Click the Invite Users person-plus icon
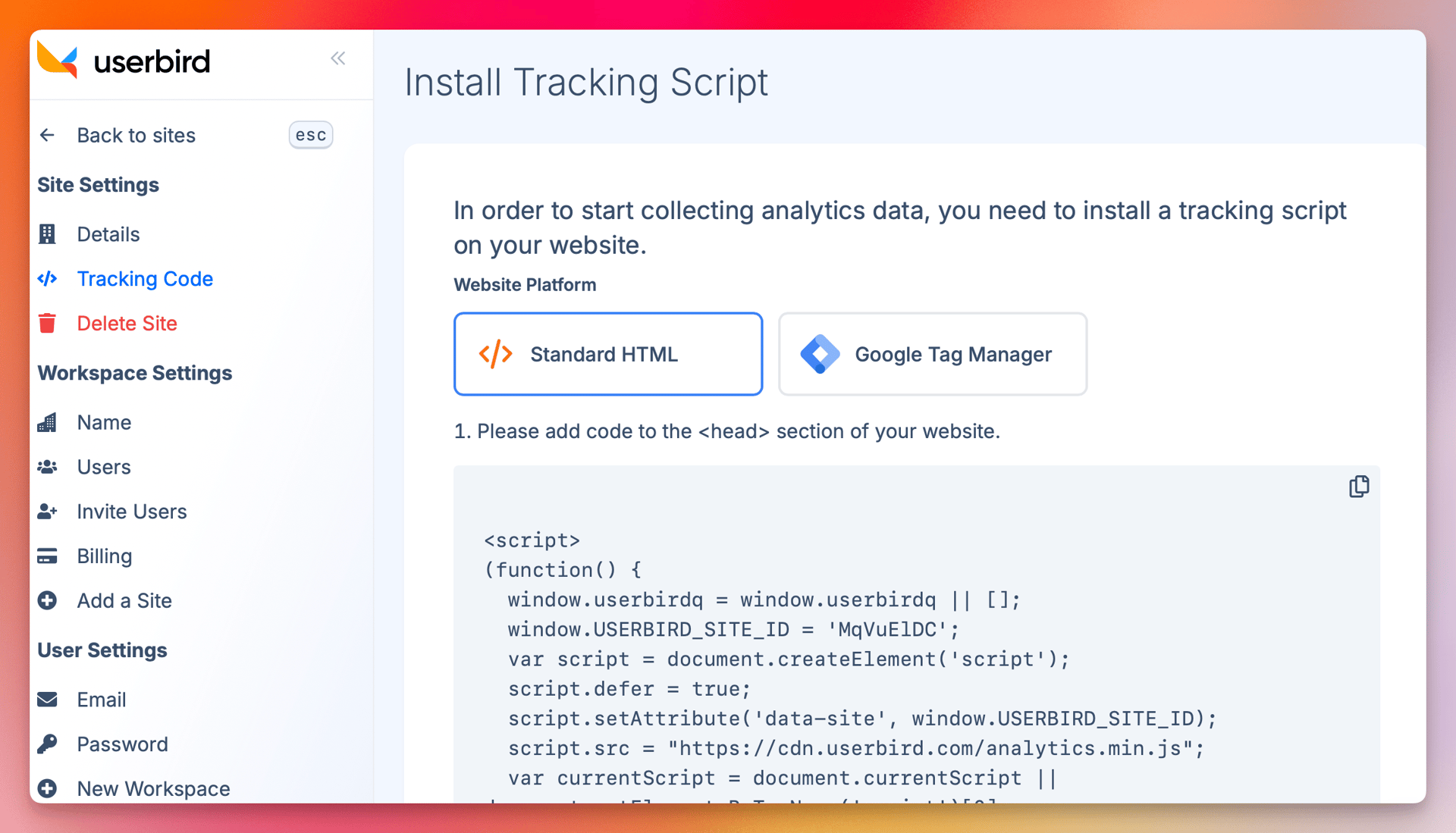This screenshot has width=1456, height=833. tap(48, 512)
